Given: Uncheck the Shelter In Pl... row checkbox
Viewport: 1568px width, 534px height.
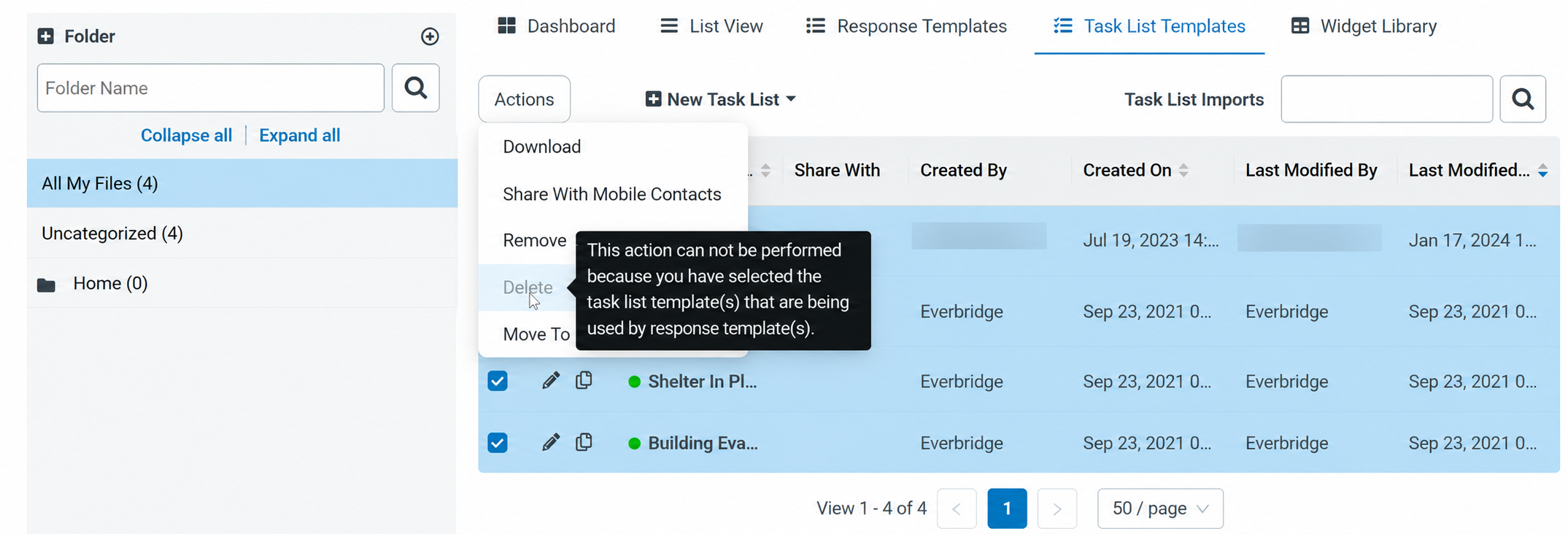Looking at the screenshot, I should pyautogui.click(x=498, y=381).
